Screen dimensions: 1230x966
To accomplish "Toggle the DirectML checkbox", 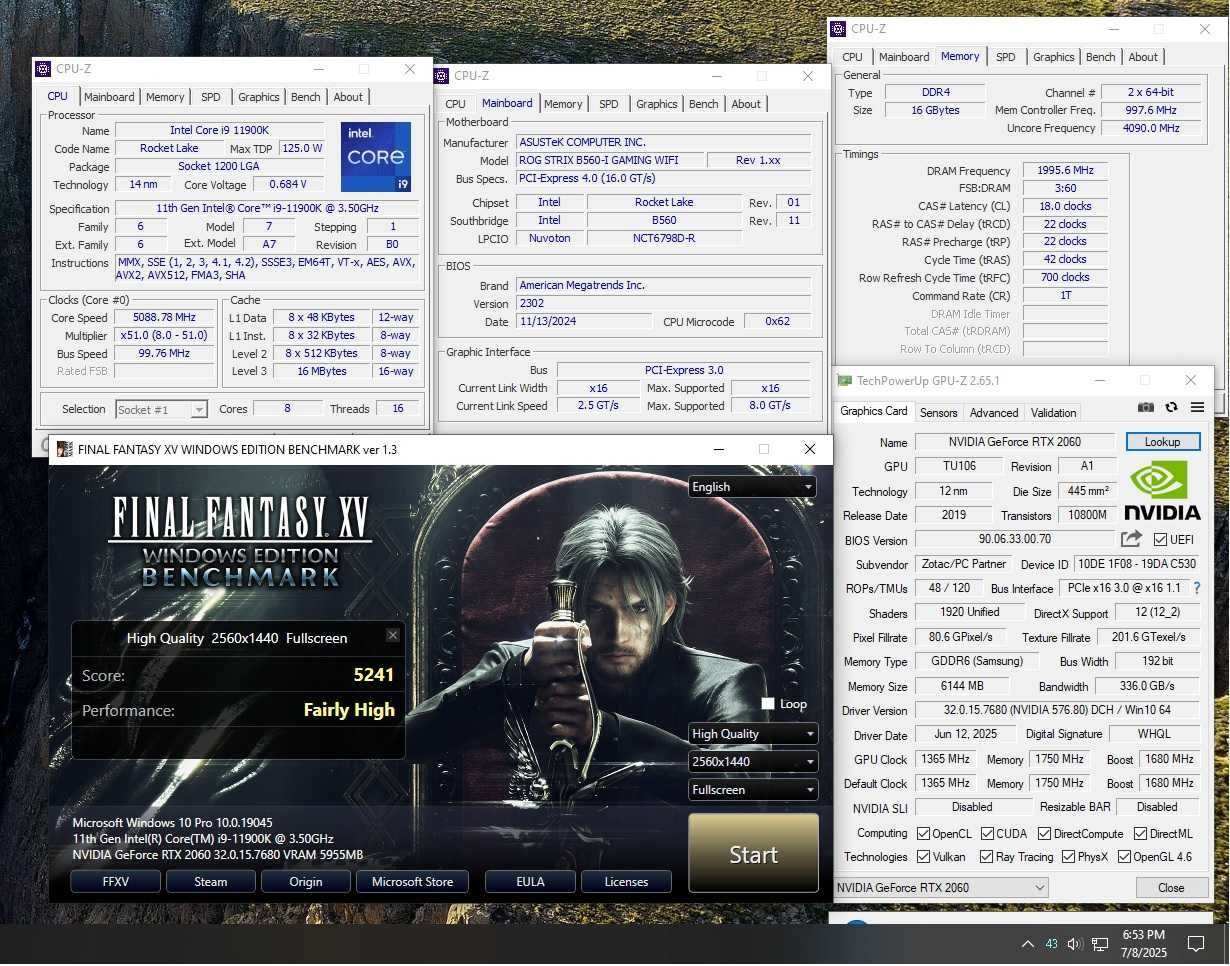I will (x=1140, y=833).
